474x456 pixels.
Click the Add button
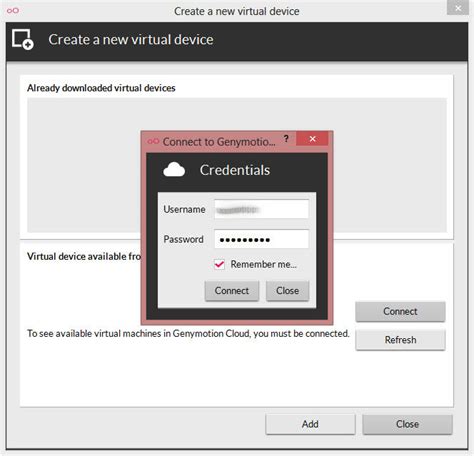[310, 424]
